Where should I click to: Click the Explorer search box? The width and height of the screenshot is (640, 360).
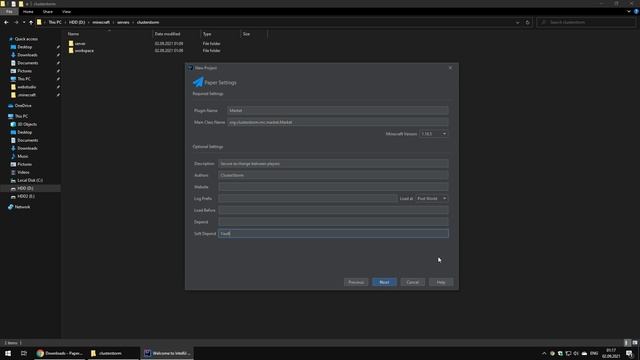coord(586,22)
